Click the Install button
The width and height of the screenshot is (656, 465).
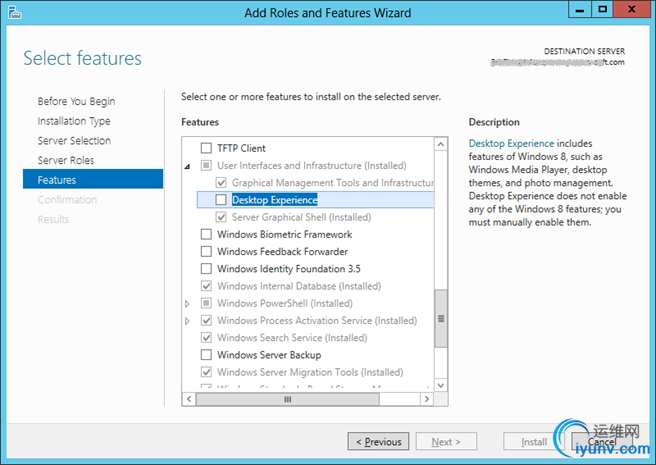534,442
